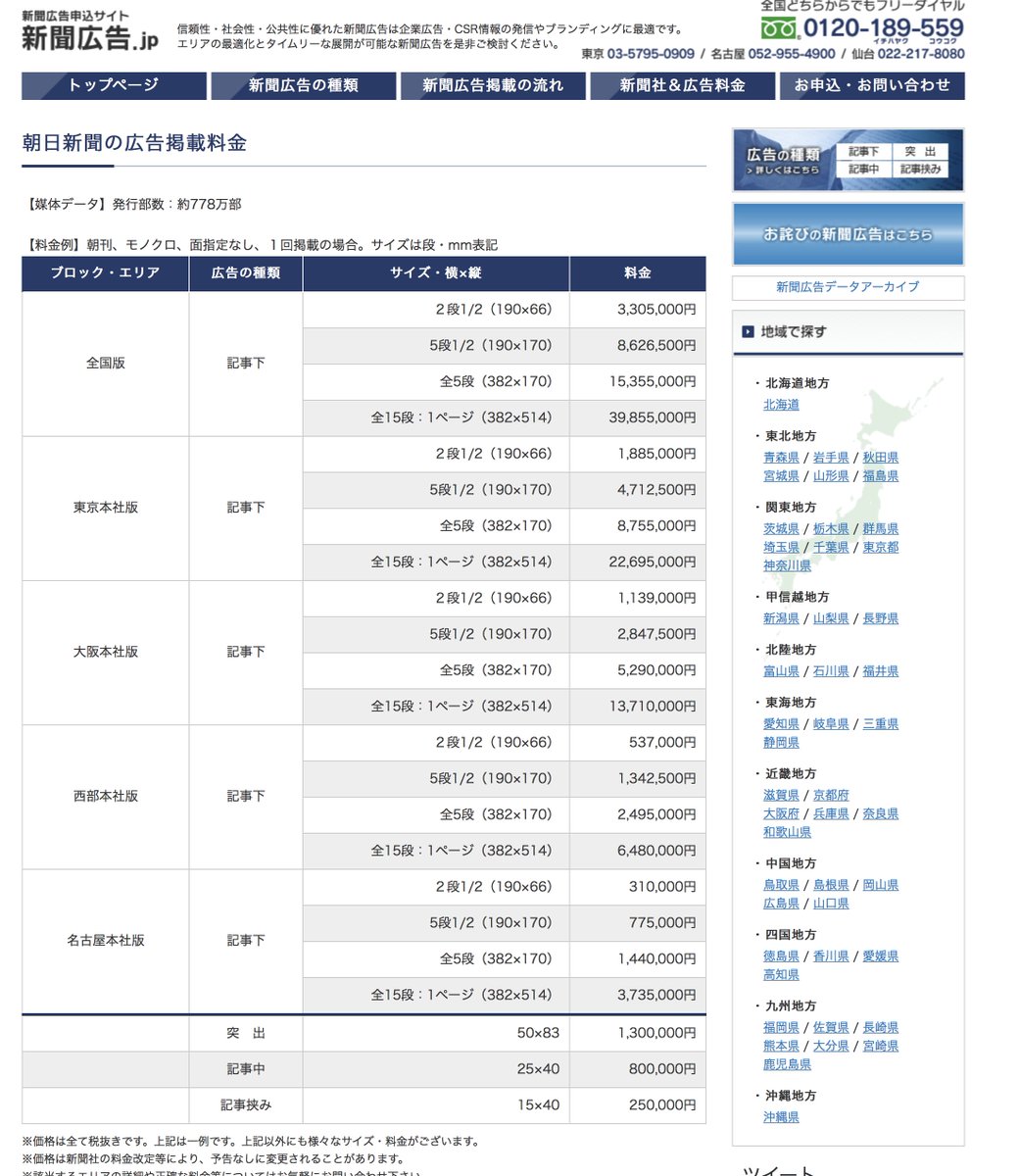Open the 静岡県 link
The image size is (1020, 1176).
[x=782, y=744]
